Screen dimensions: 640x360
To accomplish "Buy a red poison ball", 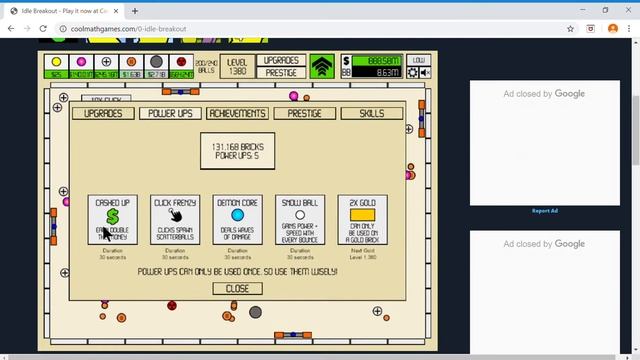I will (x=181, y=66).
